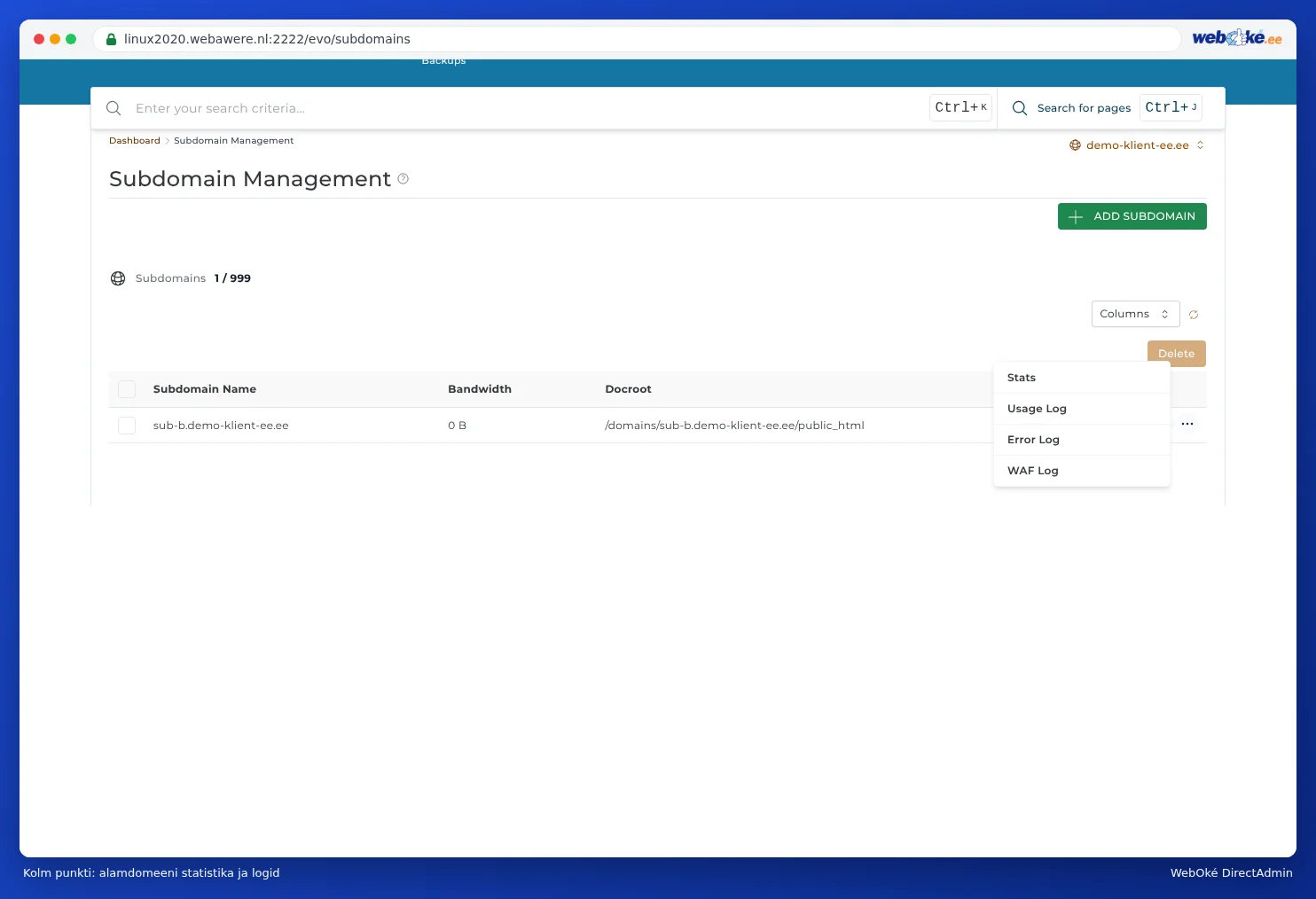This screenshot has width=1316, height=899.
Task: Open the Columns dropdown
Action: tap(1135, 314)
